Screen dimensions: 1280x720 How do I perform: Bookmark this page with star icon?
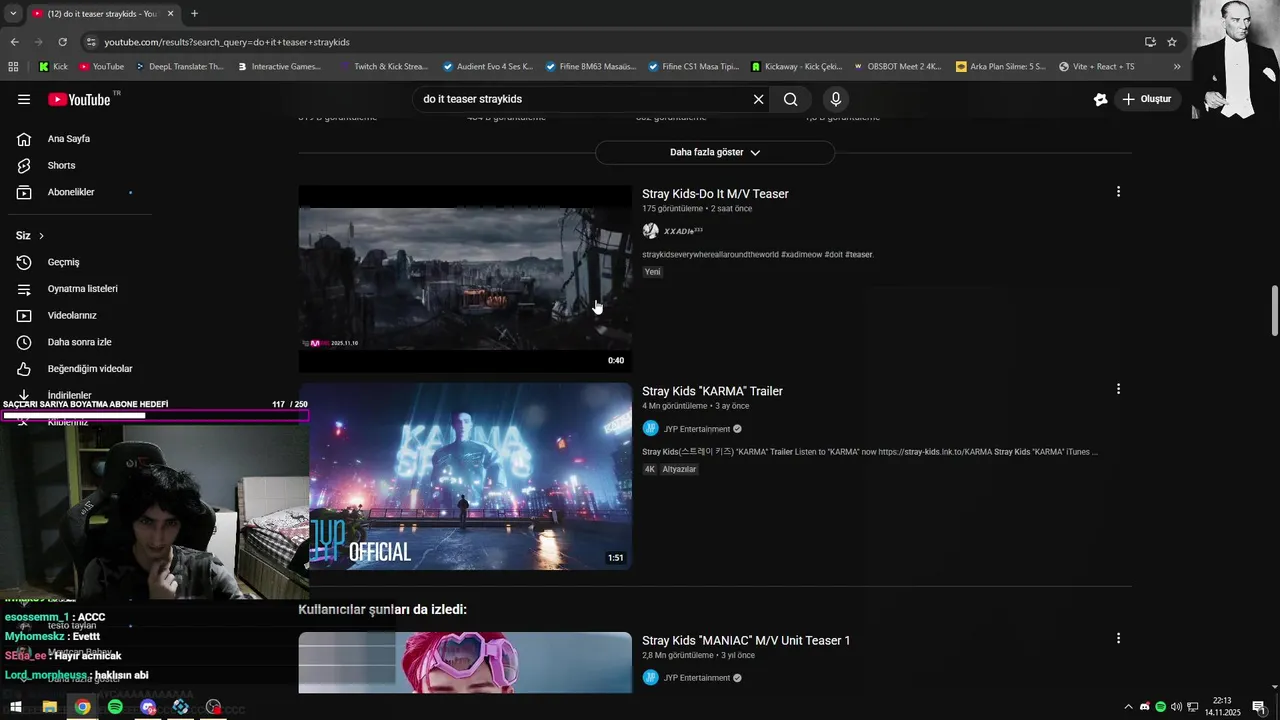click(x=1172, y=42)
